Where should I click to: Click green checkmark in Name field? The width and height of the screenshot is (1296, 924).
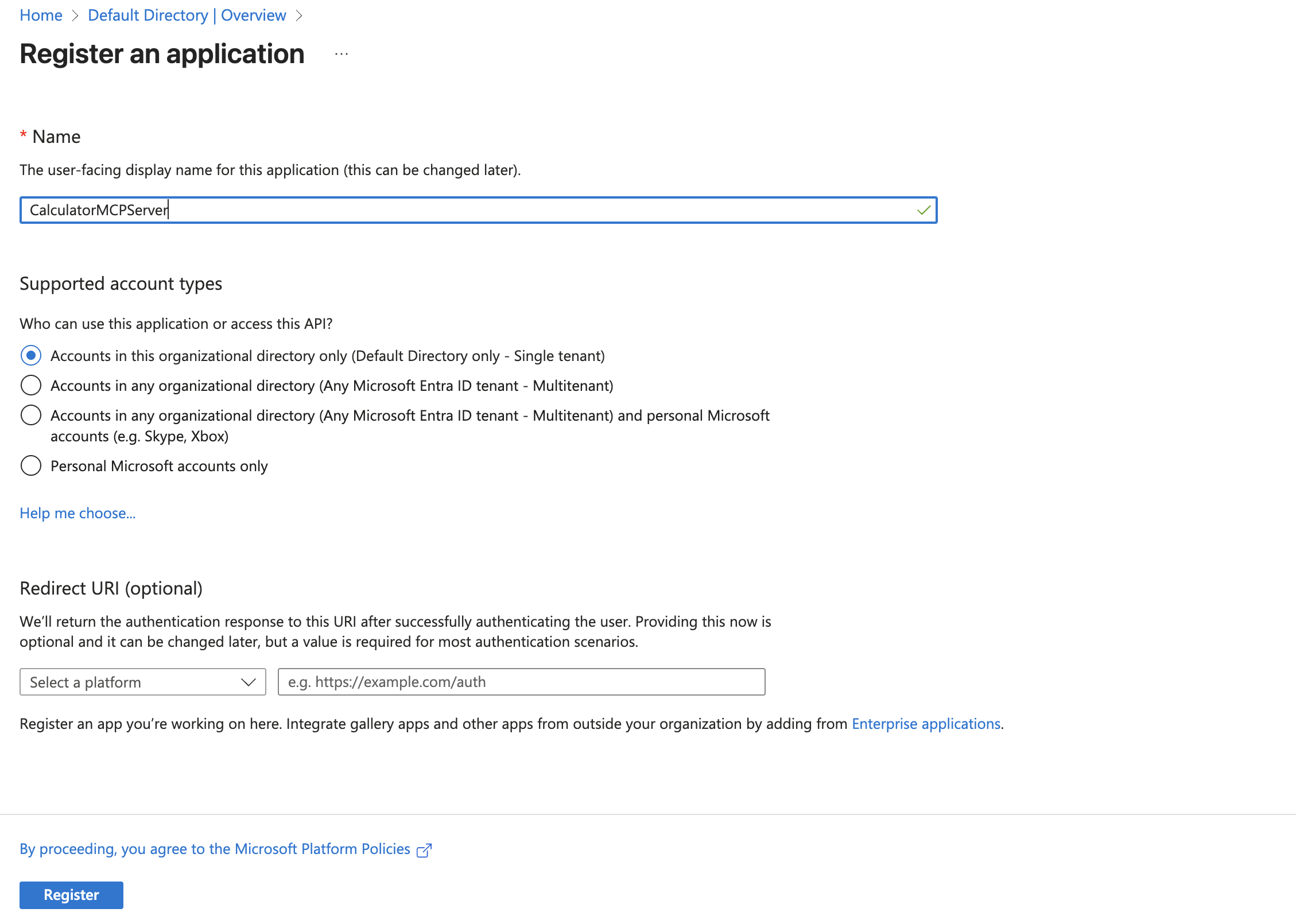point(924,210)
